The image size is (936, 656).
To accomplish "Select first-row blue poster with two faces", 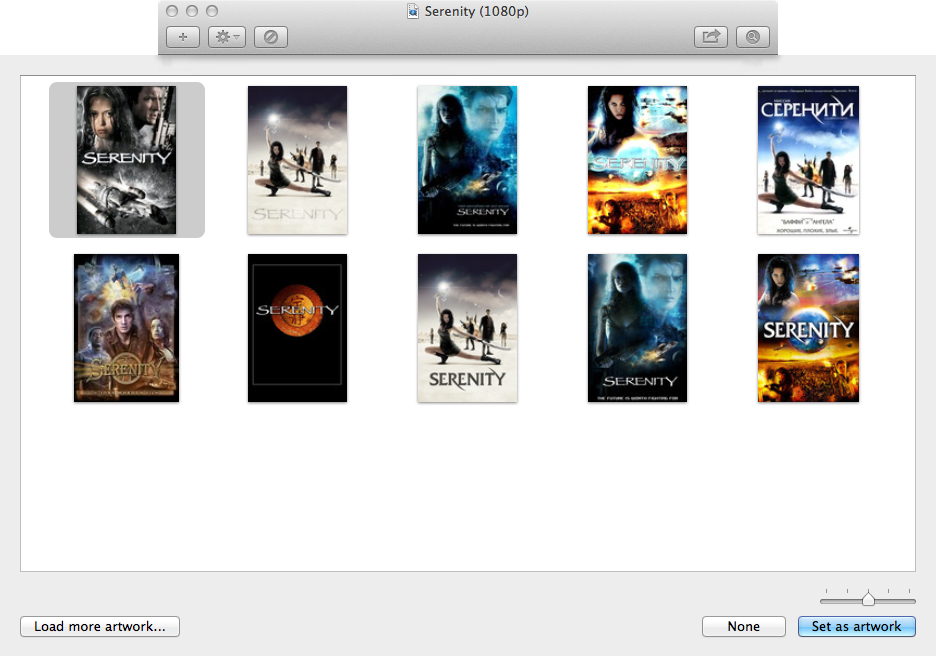I will click(x=467, y=160).
